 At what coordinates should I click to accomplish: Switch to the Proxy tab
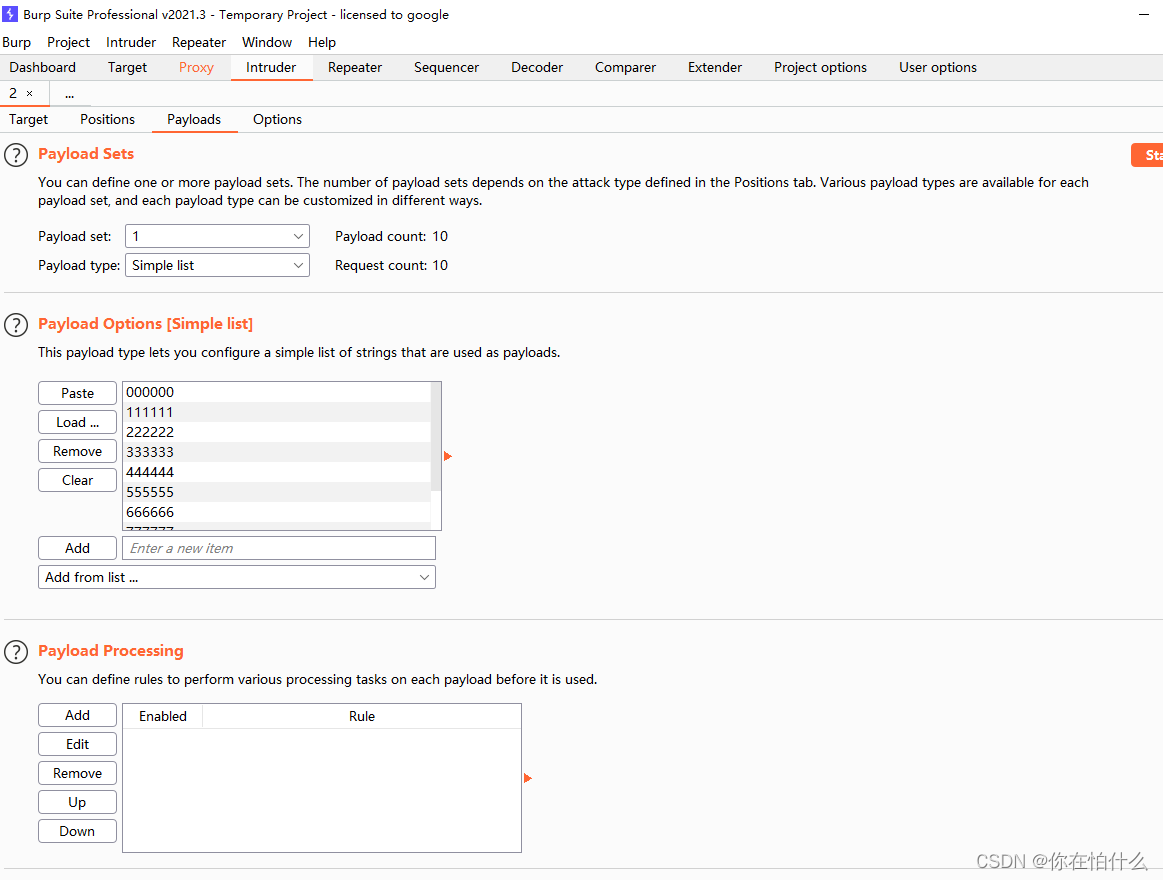click(x=196, y=68)
